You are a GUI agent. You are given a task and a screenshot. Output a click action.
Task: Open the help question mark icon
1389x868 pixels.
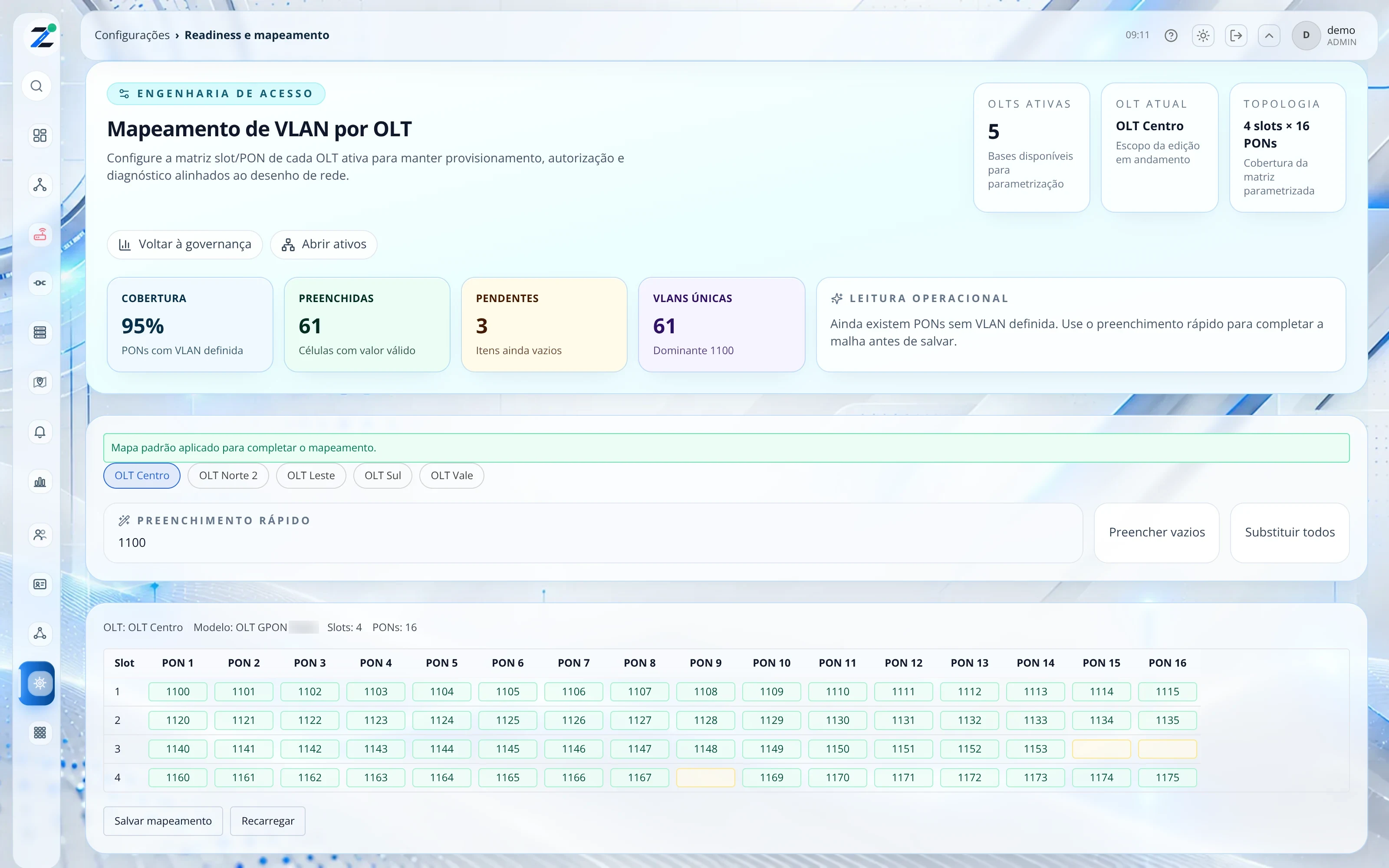(1171, 36)
